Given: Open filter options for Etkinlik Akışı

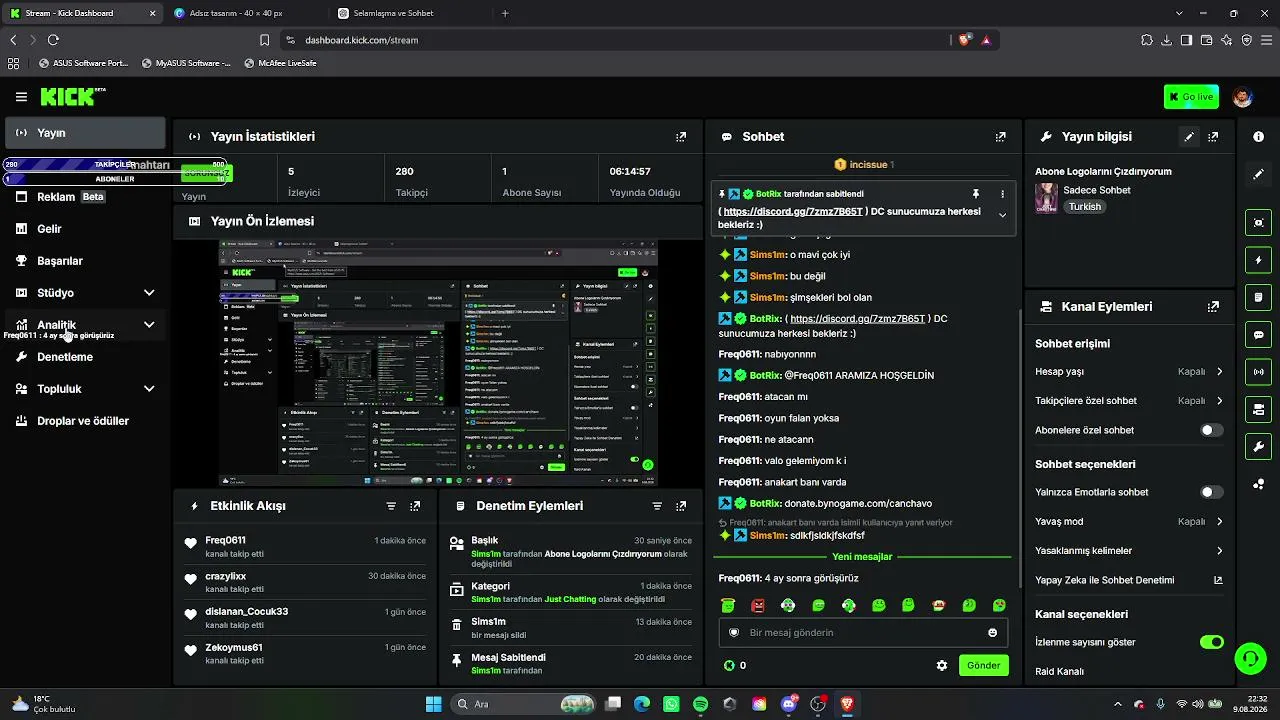Looking at the screenshot, I should pyautogui.click(x=391, y=506).
